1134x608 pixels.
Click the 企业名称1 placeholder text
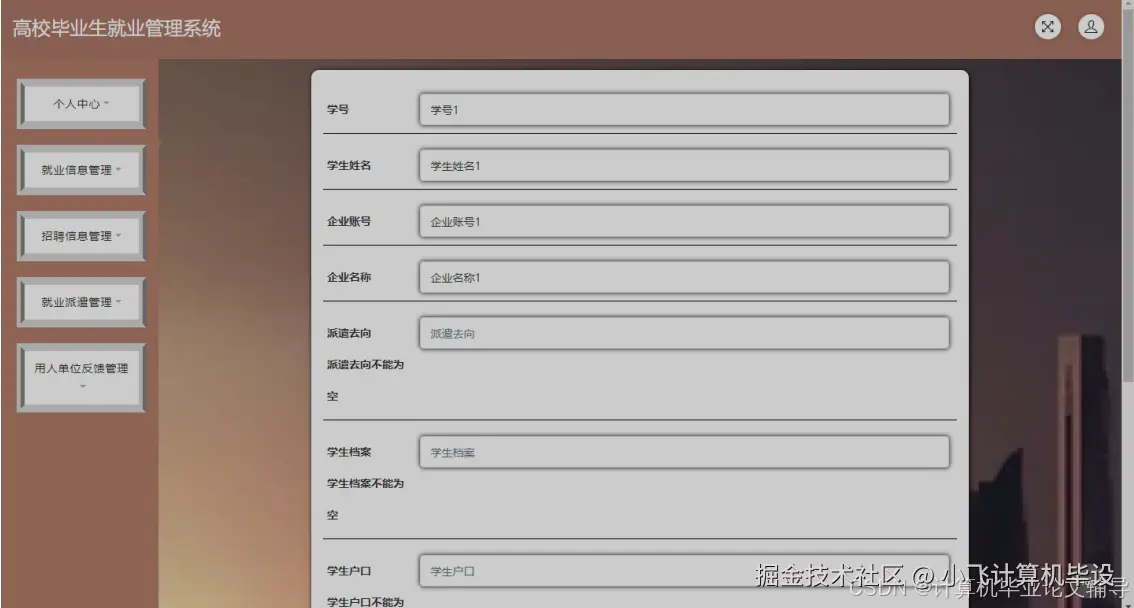pyautogui.click(x=457, y=277)
